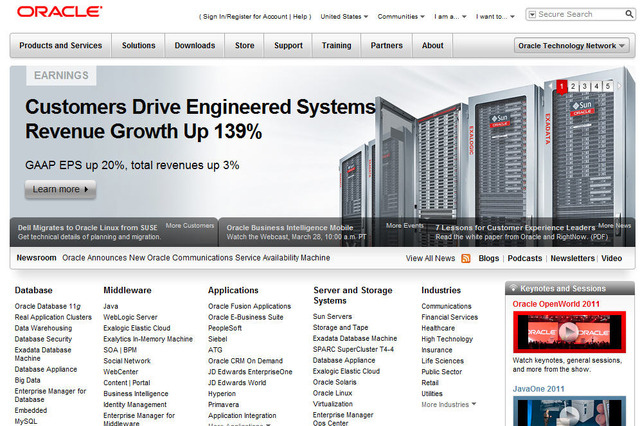
Task: Open the 'I want to...' dropdown
Action: pos(495,17)
